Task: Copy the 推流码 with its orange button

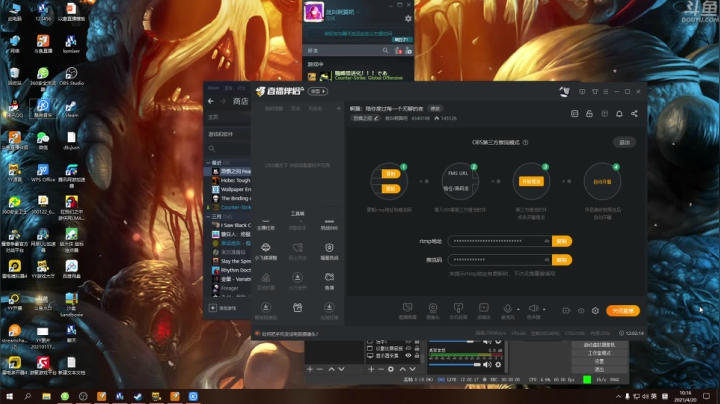Action: [x=562, y=260]
